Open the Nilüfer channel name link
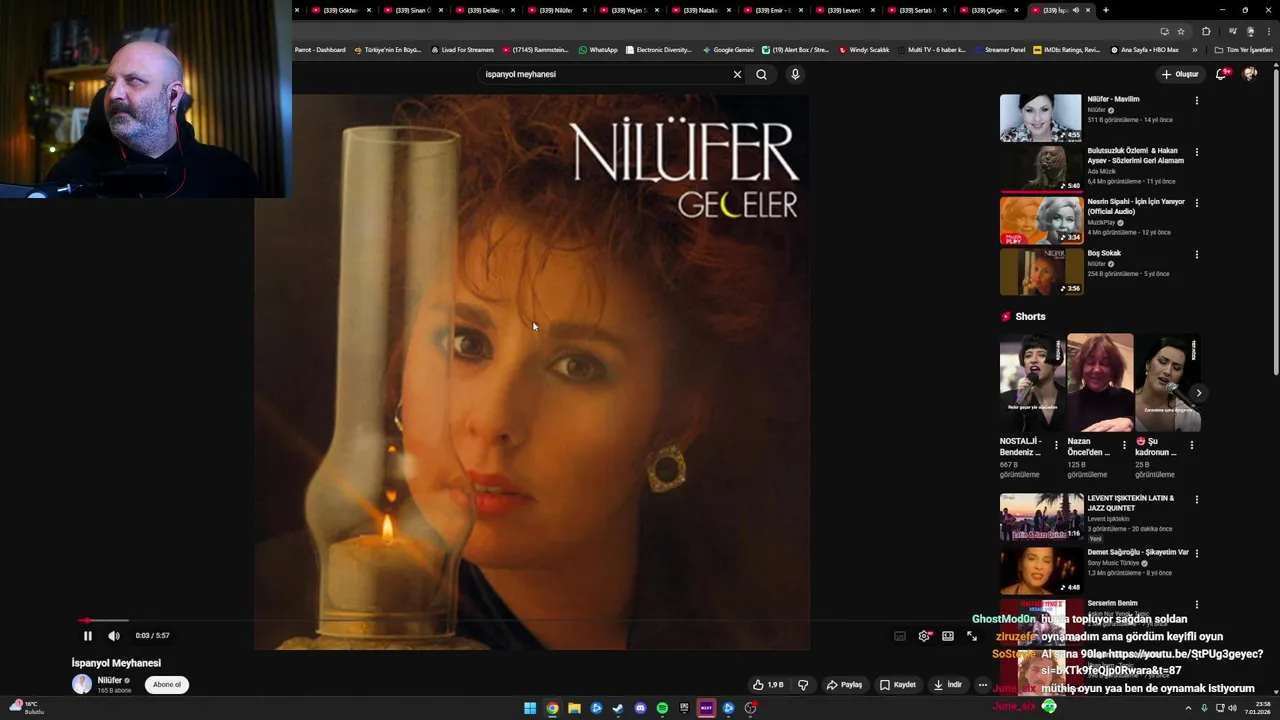The height and width of the screenshot is (720, 1280). [109, 680]
